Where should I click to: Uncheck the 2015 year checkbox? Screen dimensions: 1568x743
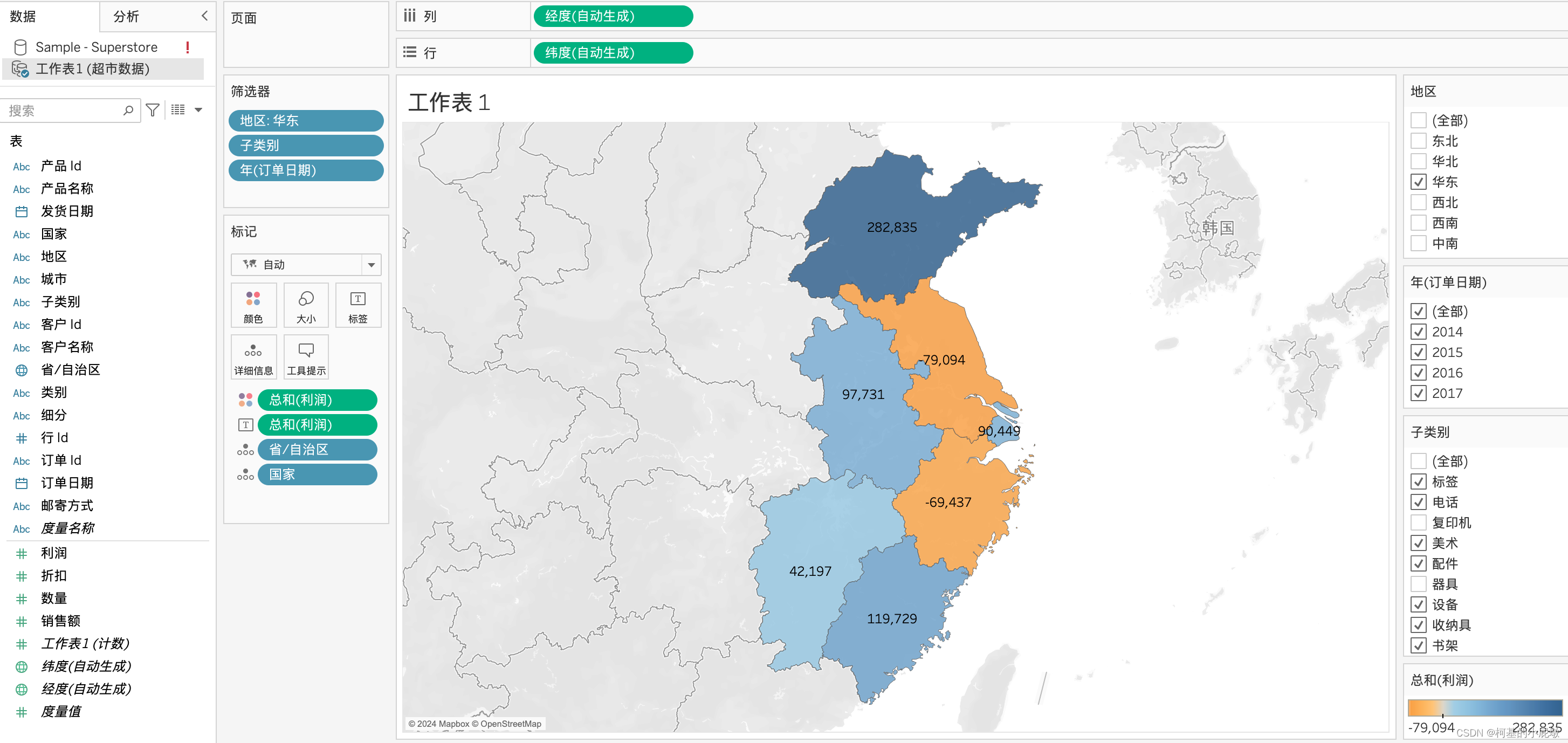tap(1418, 352)
